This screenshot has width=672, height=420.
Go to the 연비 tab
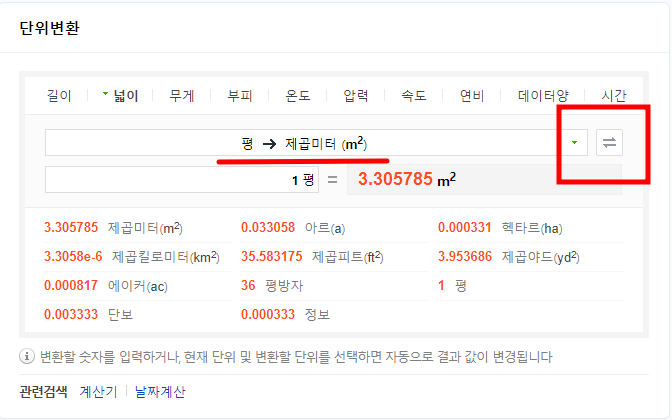coord(472,96)
